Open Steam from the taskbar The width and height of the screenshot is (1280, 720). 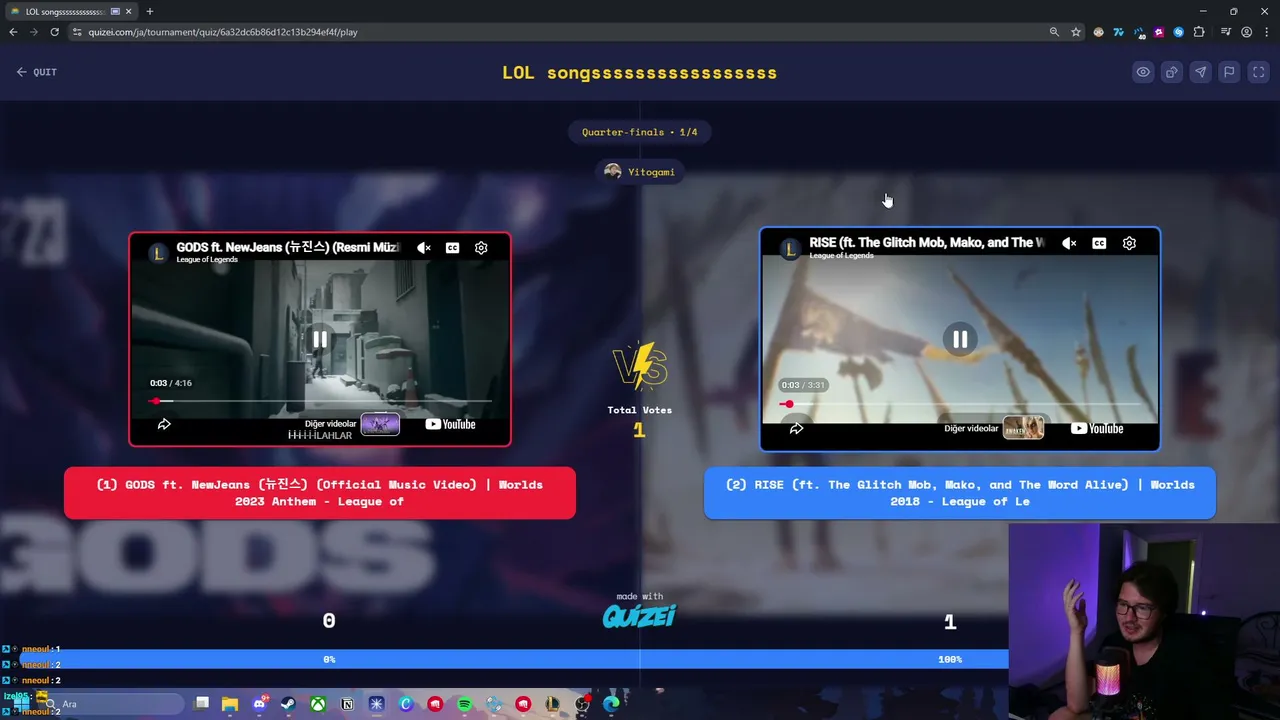[289, 704]
